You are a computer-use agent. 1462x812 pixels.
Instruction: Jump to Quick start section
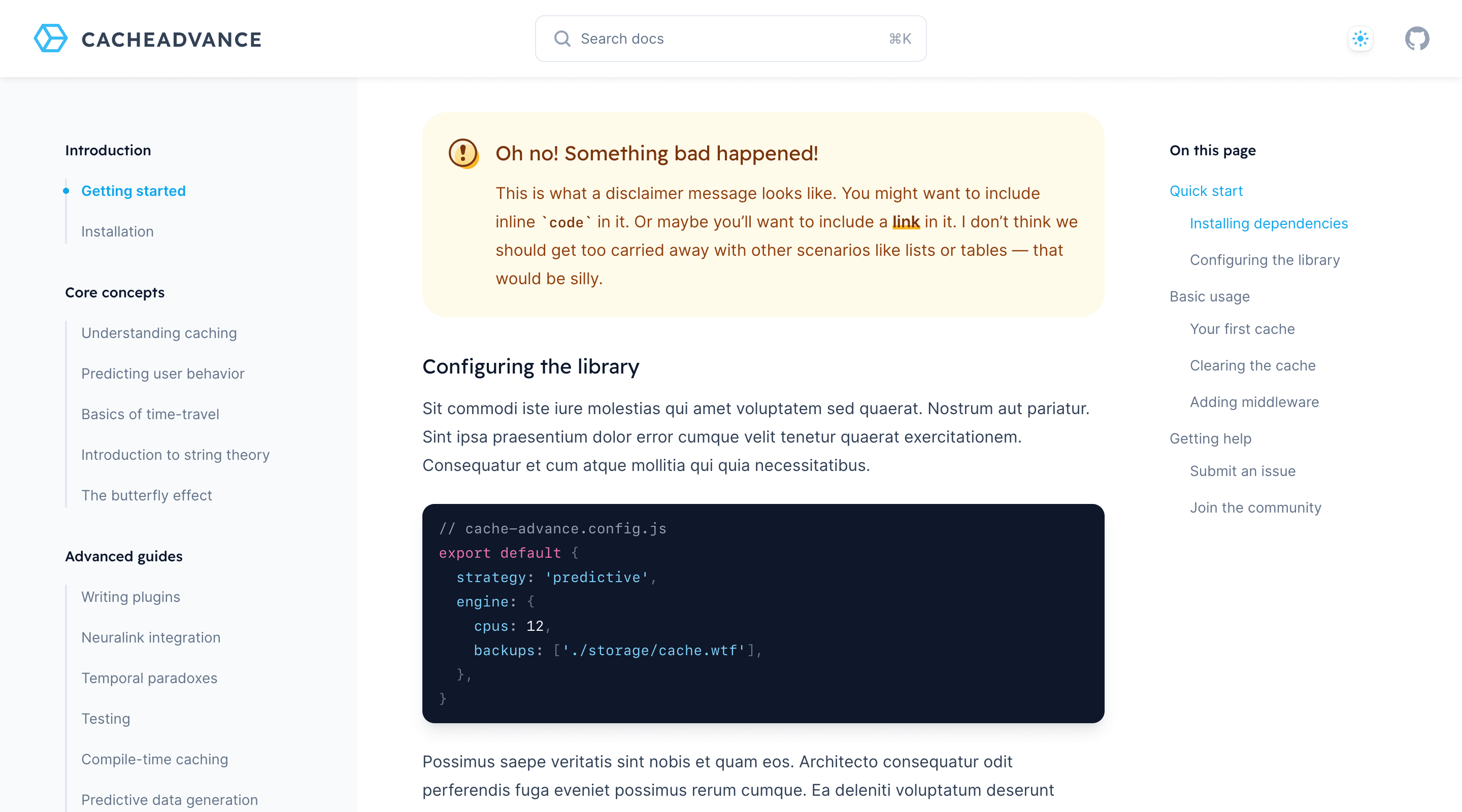[1206, 191]
